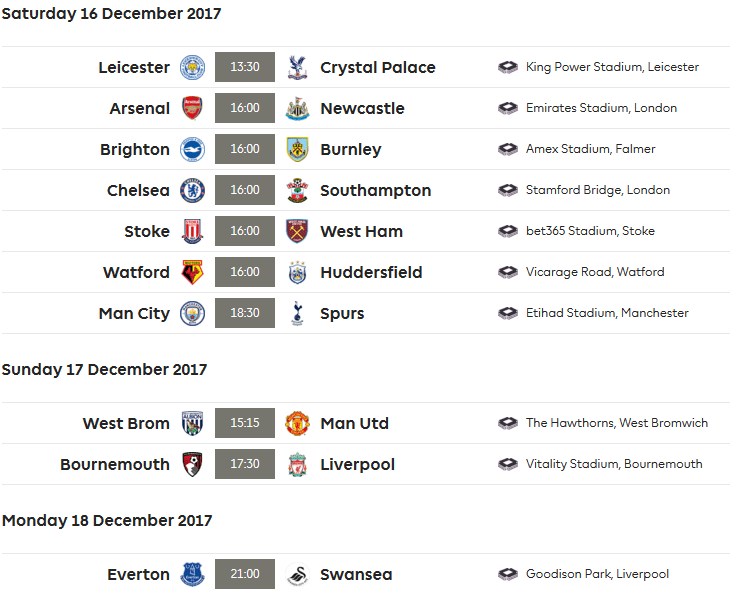Click stadium icon beside Etihad Stadium

(508, 314)
